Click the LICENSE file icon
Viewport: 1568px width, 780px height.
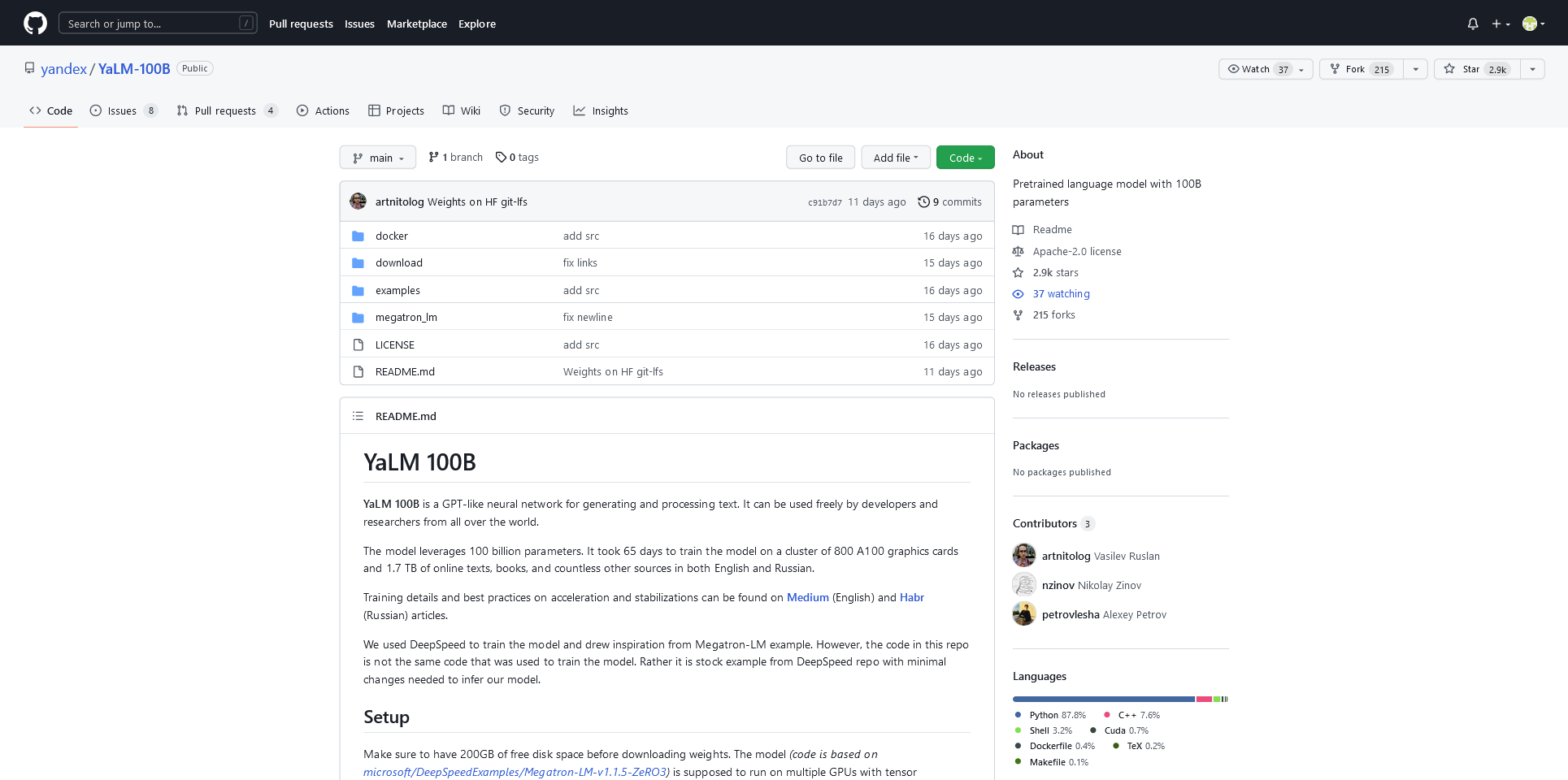coord(358,344)
